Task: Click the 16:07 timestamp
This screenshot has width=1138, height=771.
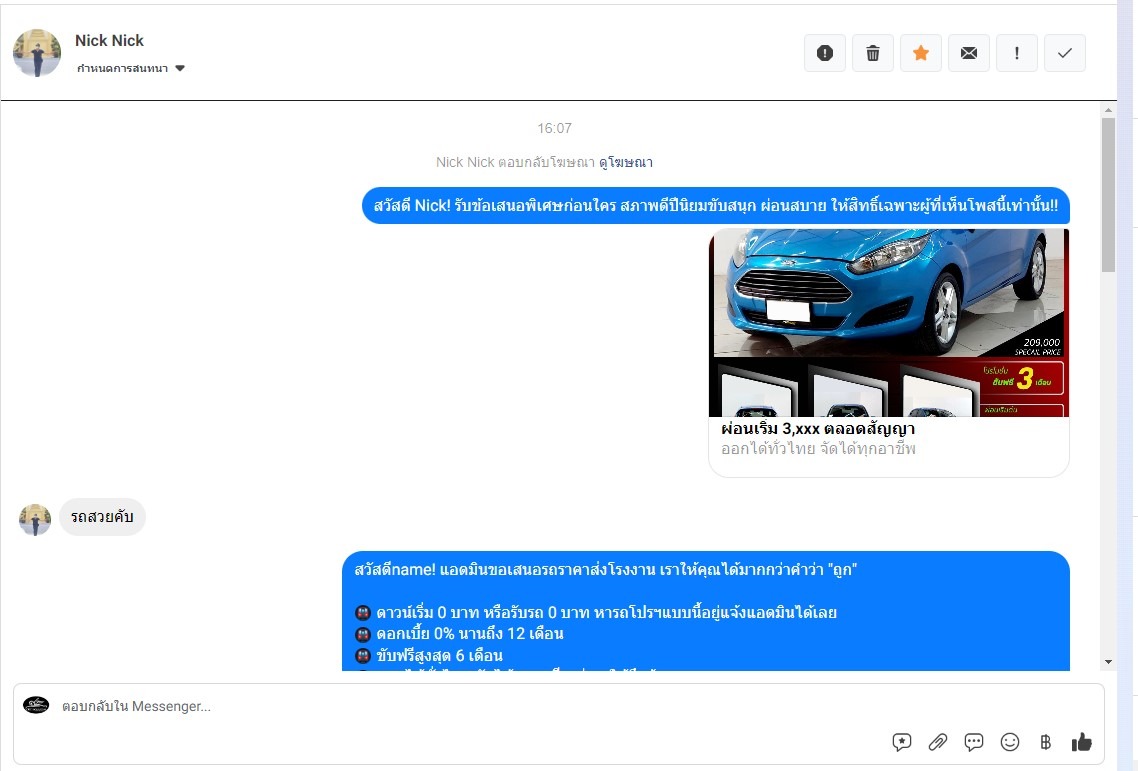Action: (x=554, y=128)
